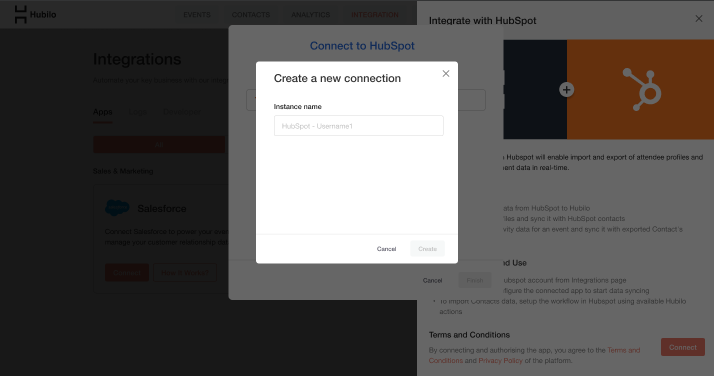Open Salesforce How it Works
The image size is (714, 376).
coord(185,273)
